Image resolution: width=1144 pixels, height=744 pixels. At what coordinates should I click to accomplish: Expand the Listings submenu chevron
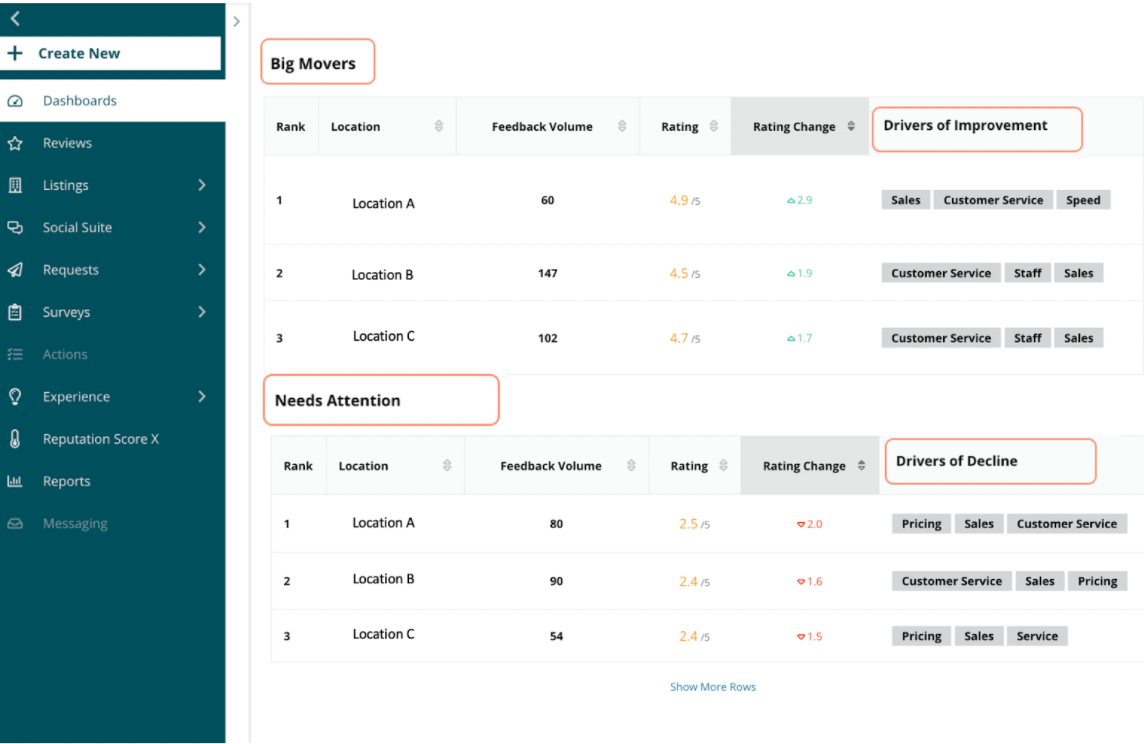pos(201,185)
